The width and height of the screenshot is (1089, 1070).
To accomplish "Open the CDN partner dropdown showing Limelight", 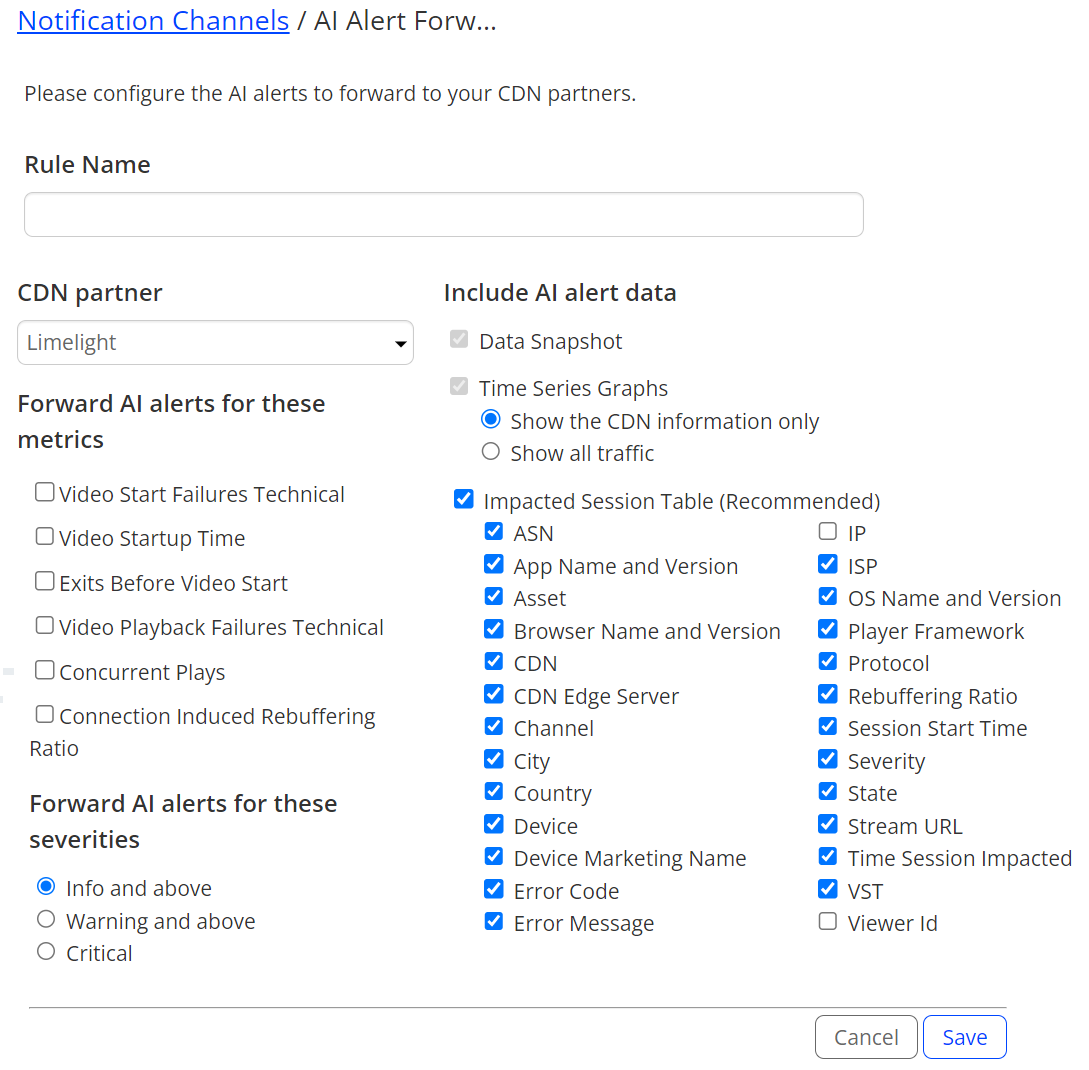I will pyautogui.click(x=215, y=342).
